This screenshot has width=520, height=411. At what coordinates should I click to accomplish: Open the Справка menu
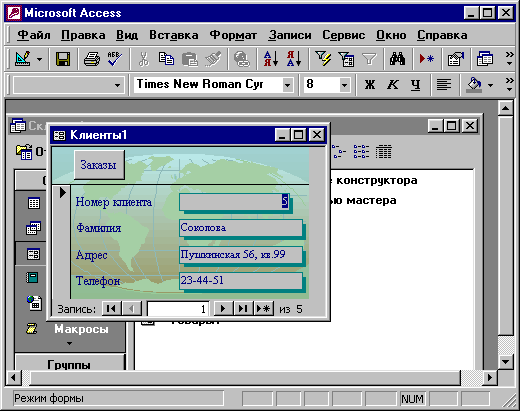[x=442, y=35]
